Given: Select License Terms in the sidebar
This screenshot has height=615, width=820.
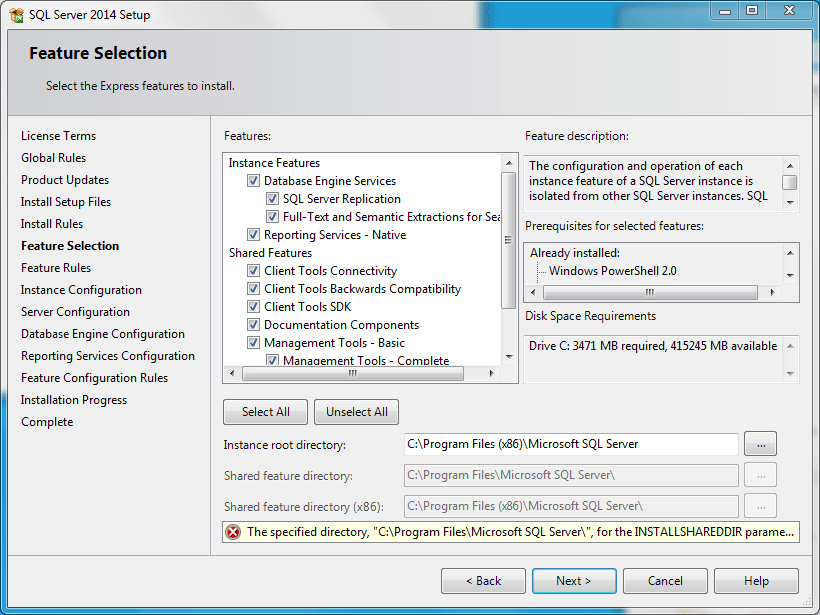Looking at the screenshot, I should tap(58, 135).
